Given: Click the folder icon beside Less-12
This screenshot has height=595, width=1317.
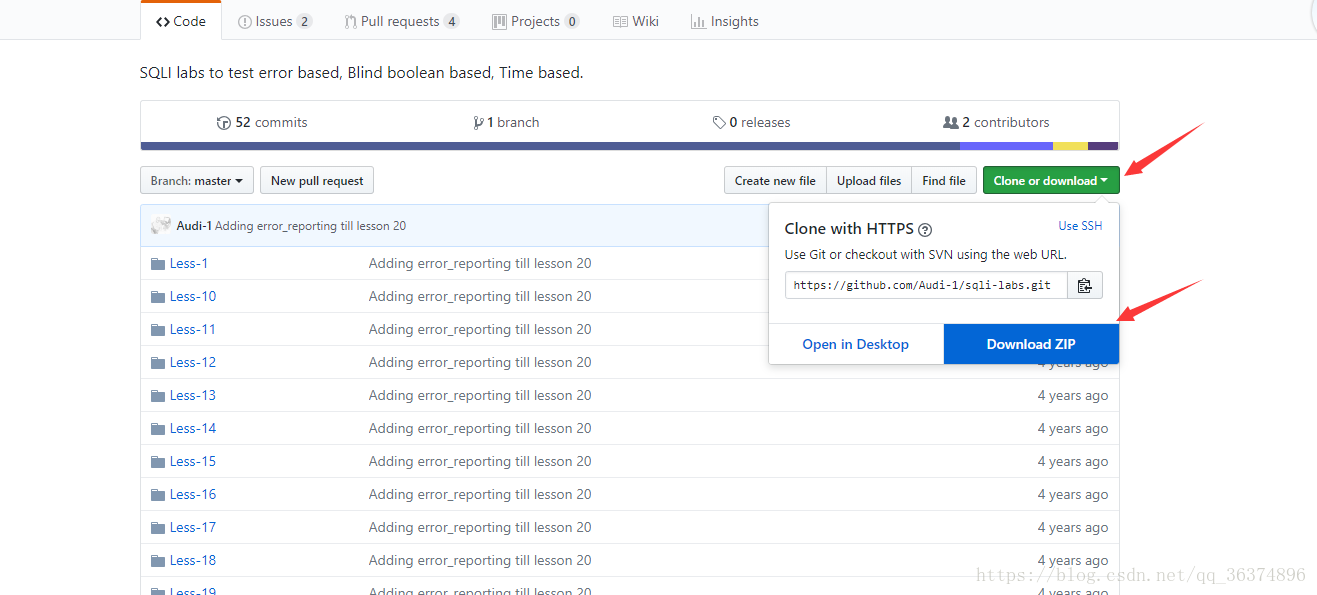Looking at the screenshot, I should point(158,363).
